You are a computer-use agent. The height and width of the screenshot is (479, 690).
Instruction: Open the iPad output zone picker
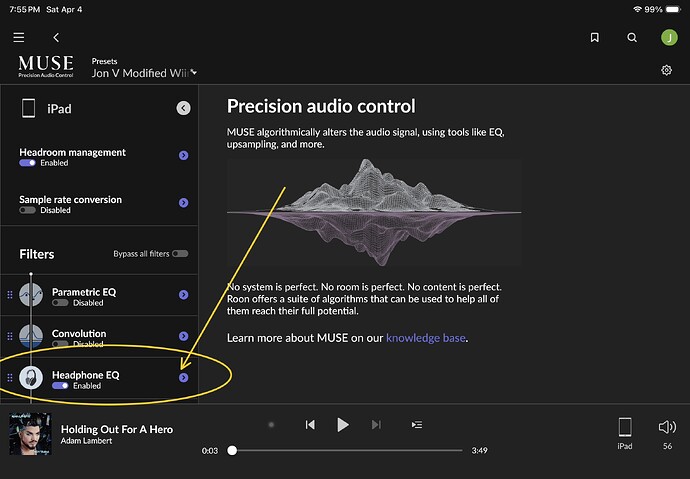click(x=625, y=433)
